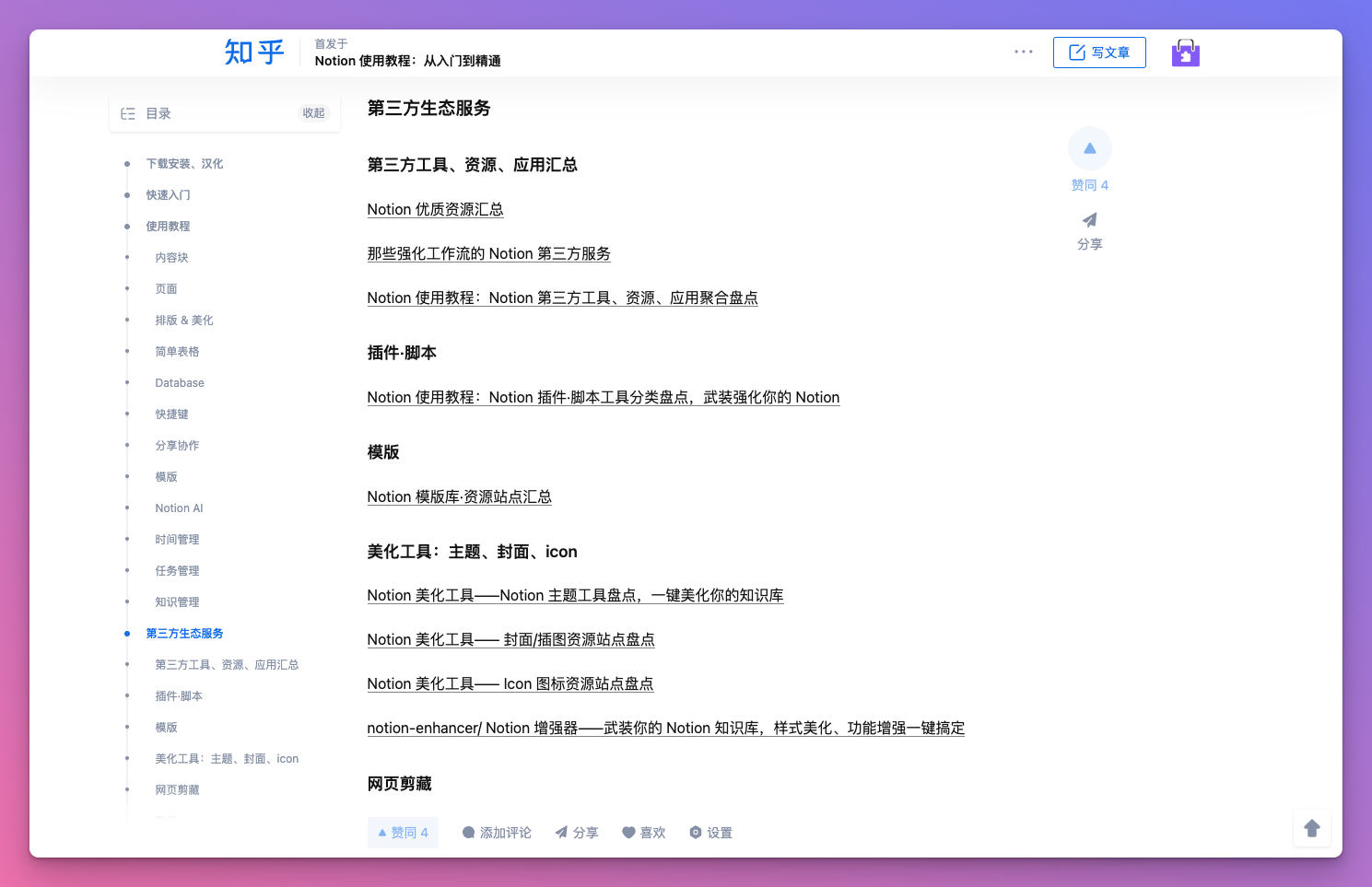1372x887 pixels.
Task: Open the 知乎 logo homepage
Action: (252, 53)
